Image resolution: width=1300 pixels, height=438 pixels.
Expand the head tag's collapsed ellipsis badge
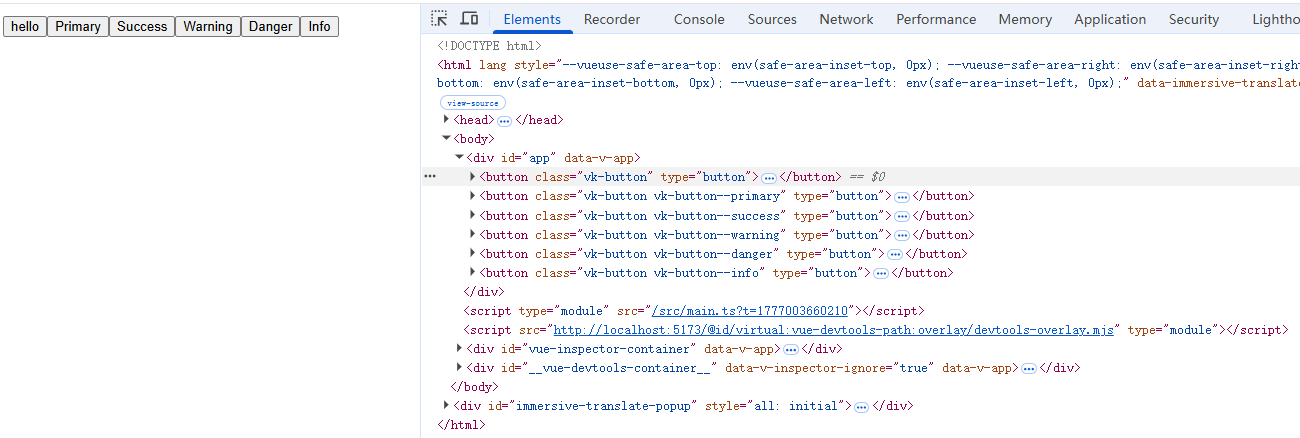(505, 120)
